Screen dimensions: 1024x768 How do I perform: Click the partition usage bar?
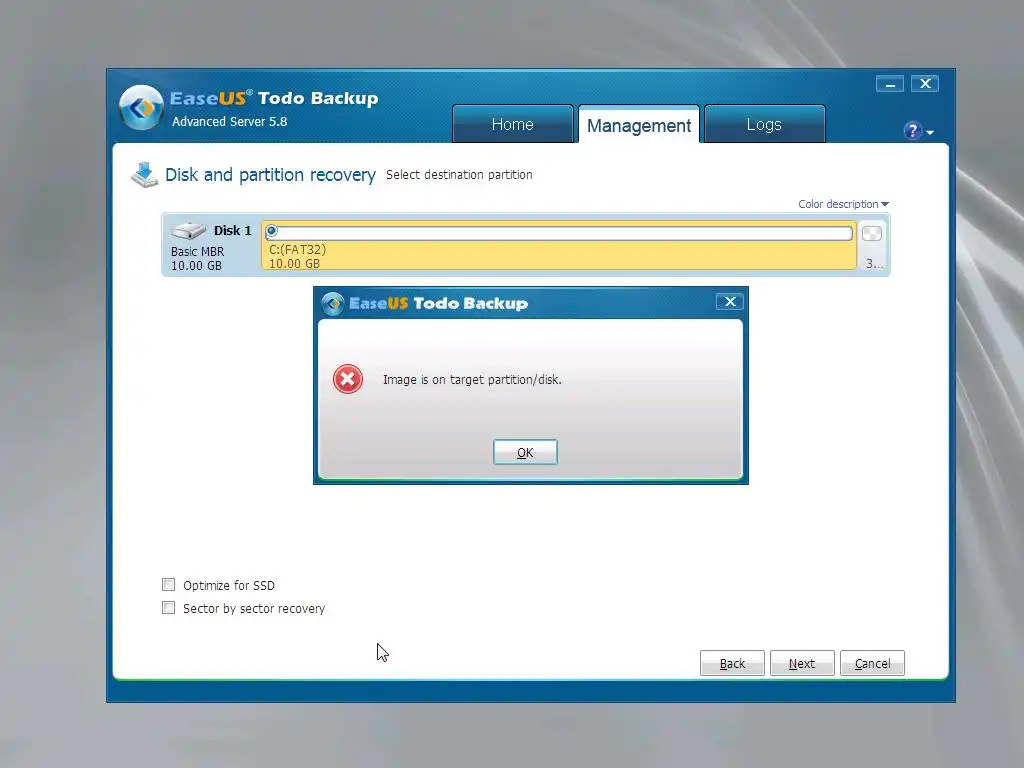[559, 232]
